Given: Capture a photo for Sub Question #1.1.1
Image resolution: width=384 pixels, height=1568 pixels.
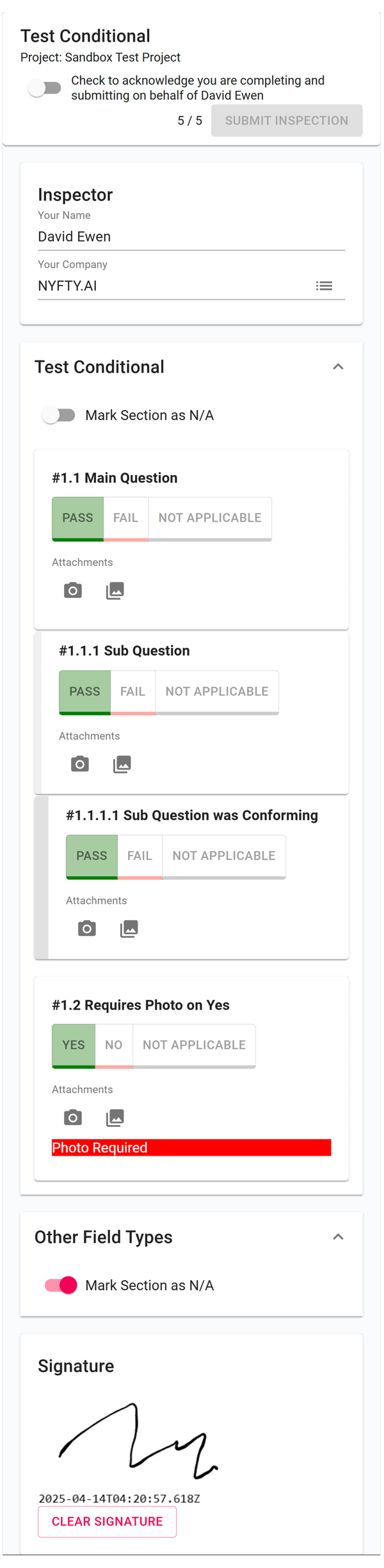Looking at the screenshot, I should [79, 763].
